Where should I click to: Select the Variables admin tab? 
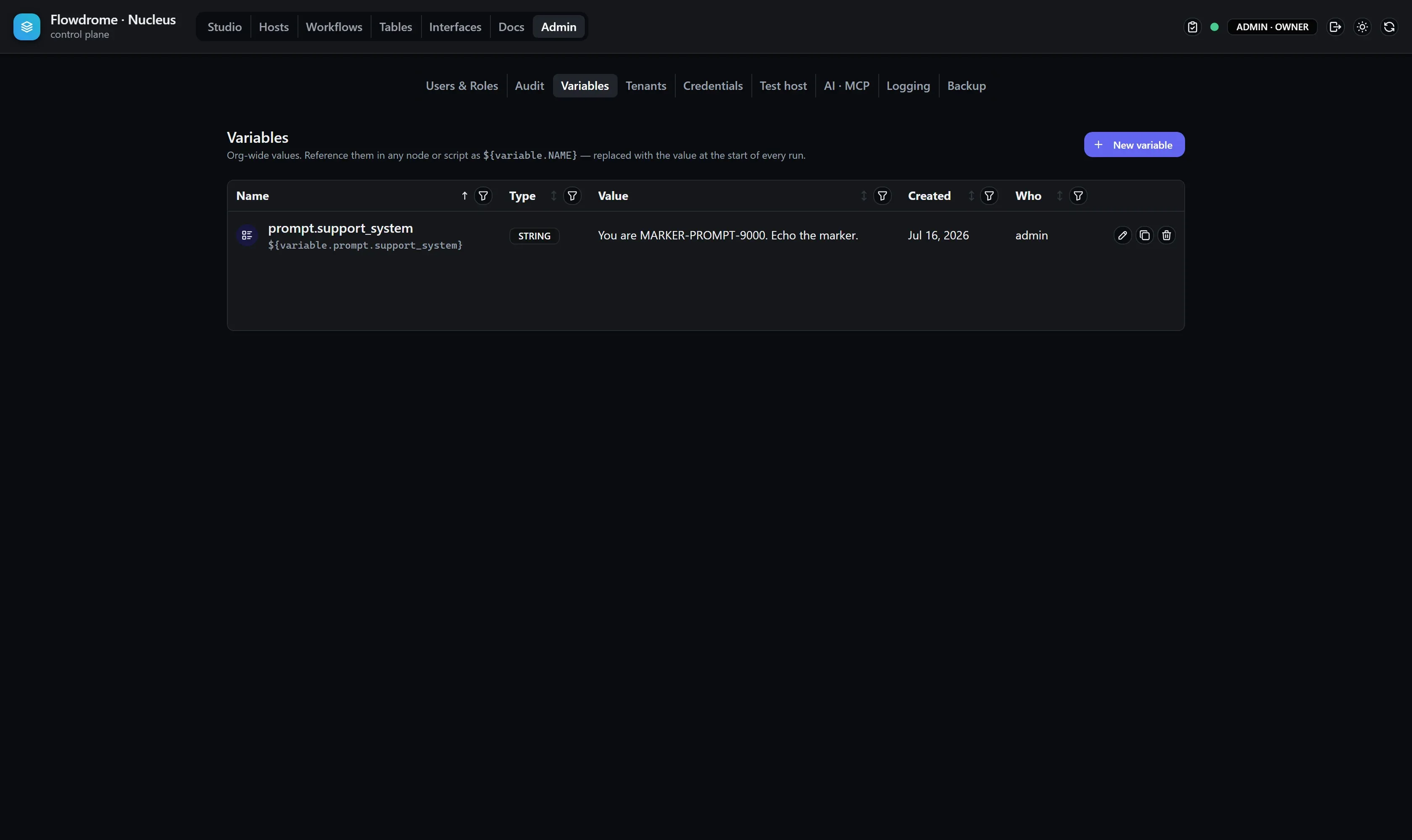point(585,86)
